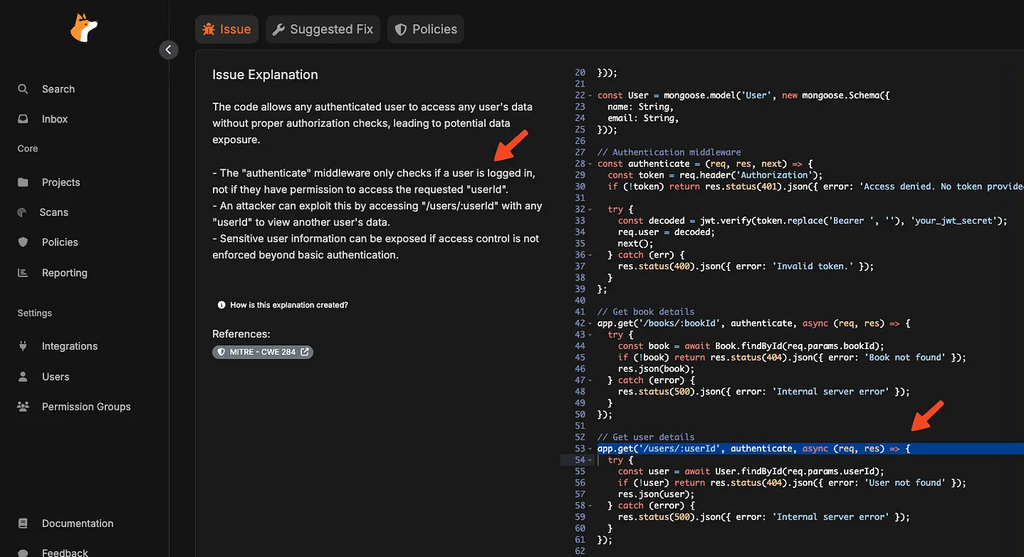Collapse the try block fold at line 32

click(x=590, y=210)
